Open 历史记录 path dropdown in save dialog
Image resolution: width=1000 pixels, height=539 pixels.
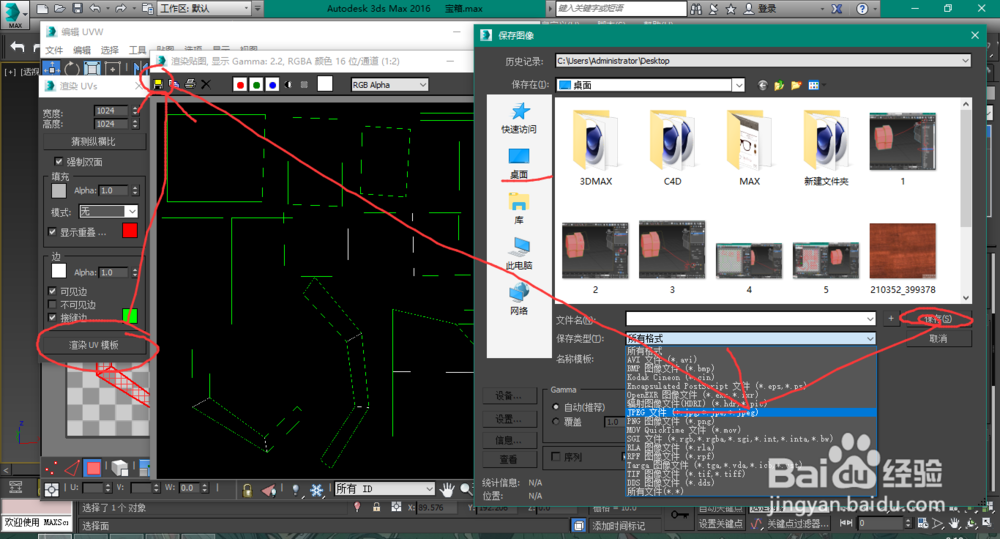pyautogui.click(x=763, y=61)
